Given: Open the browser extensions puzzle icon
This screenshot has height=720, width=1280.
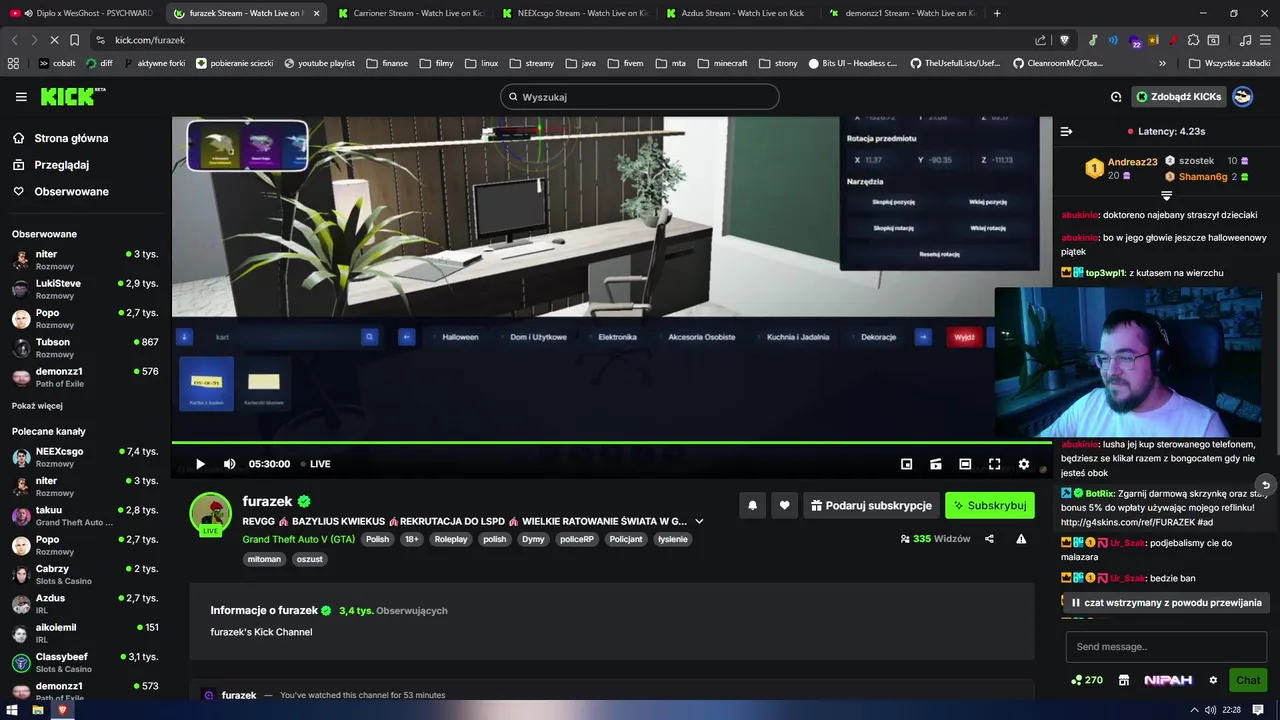Looking at the screenshot, I should click(x=1193, y=40).
